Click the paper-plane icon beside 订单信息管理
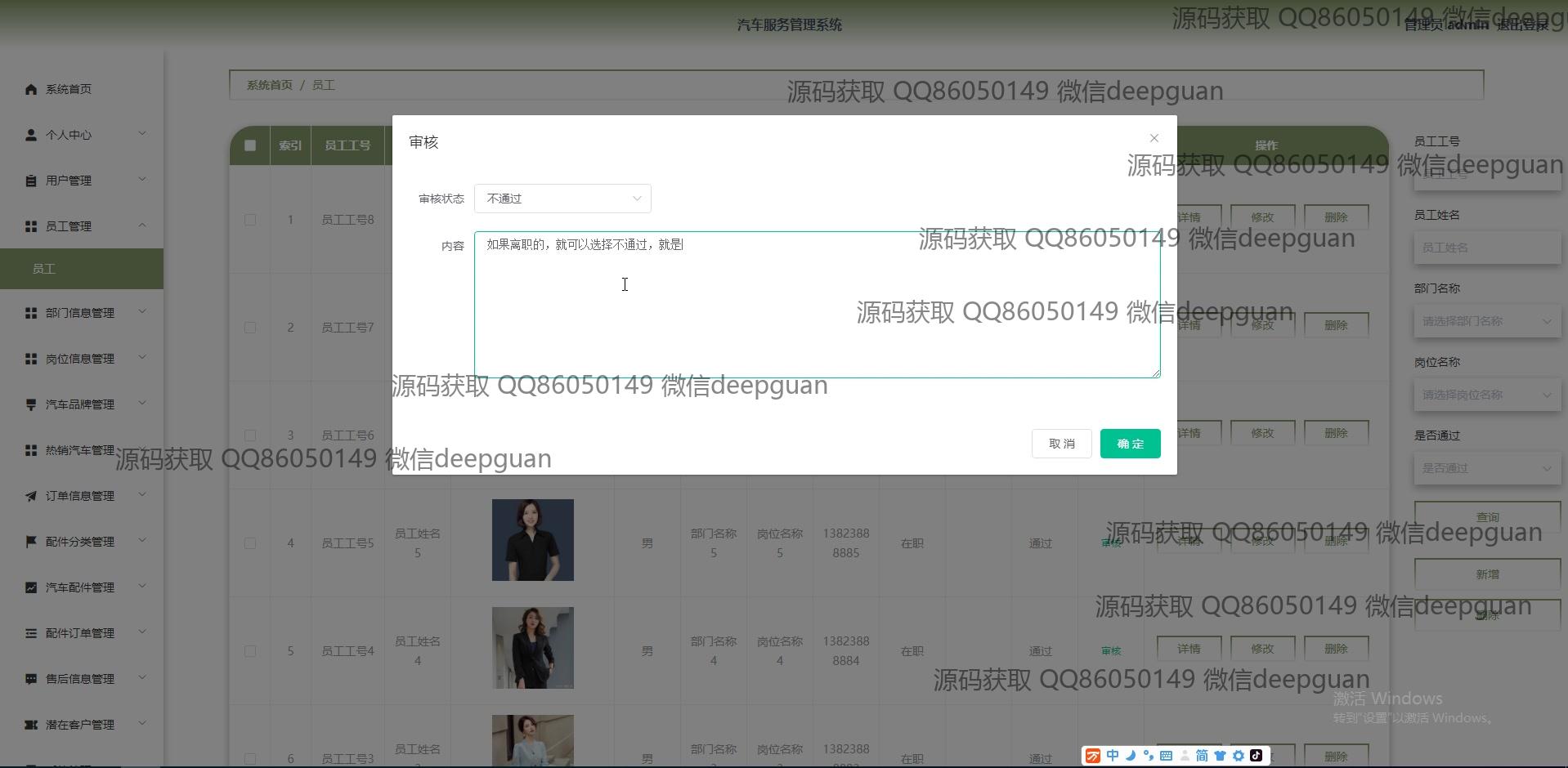The width and height of the screenshot is (1568, 768). [x=31, y=496]
